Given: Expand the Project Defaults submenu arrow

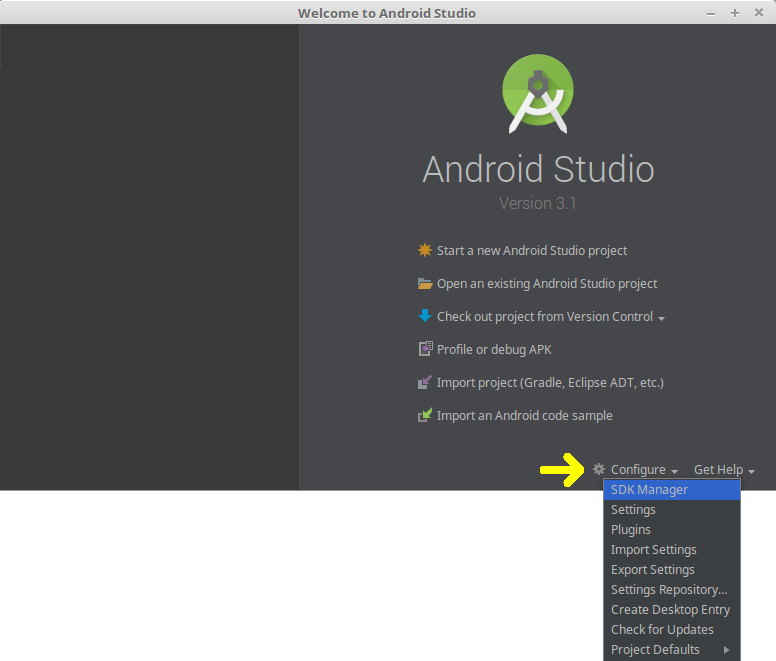Looking at the screenshot, I should (x=726, y=650).
